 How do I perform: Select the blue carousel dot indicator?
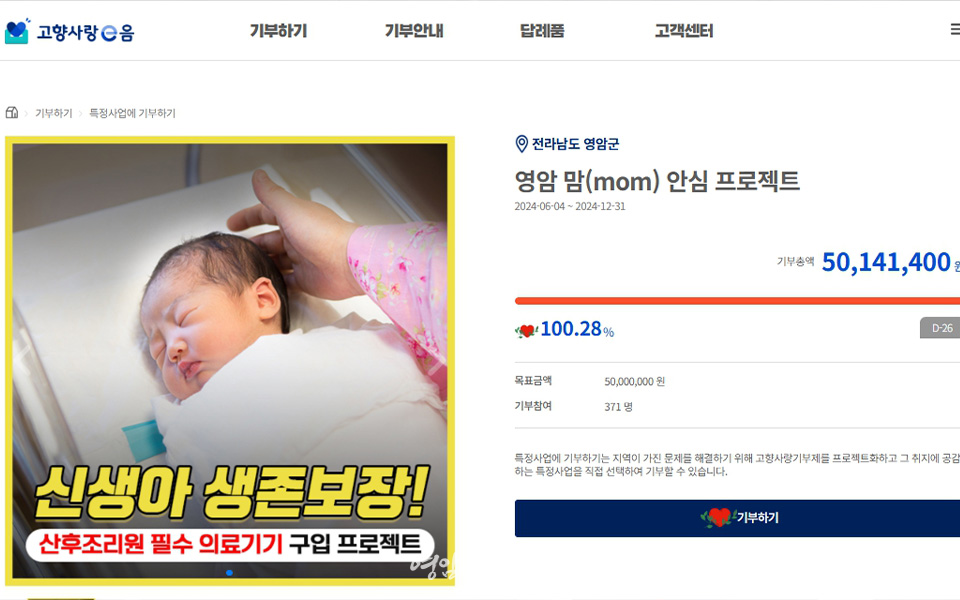click(x=229, y=573)
